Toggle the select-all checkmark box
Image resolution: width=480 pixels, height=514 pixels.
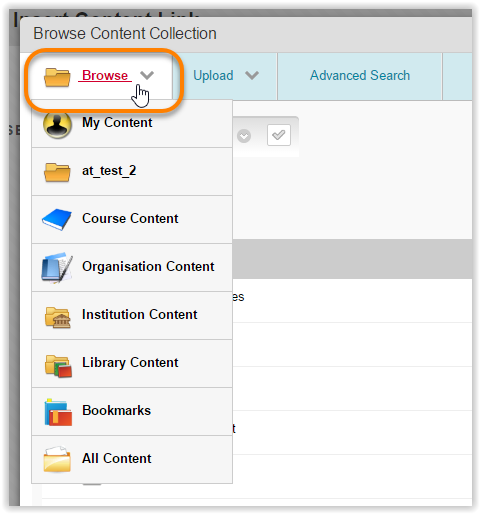click(x=279, y=135)
